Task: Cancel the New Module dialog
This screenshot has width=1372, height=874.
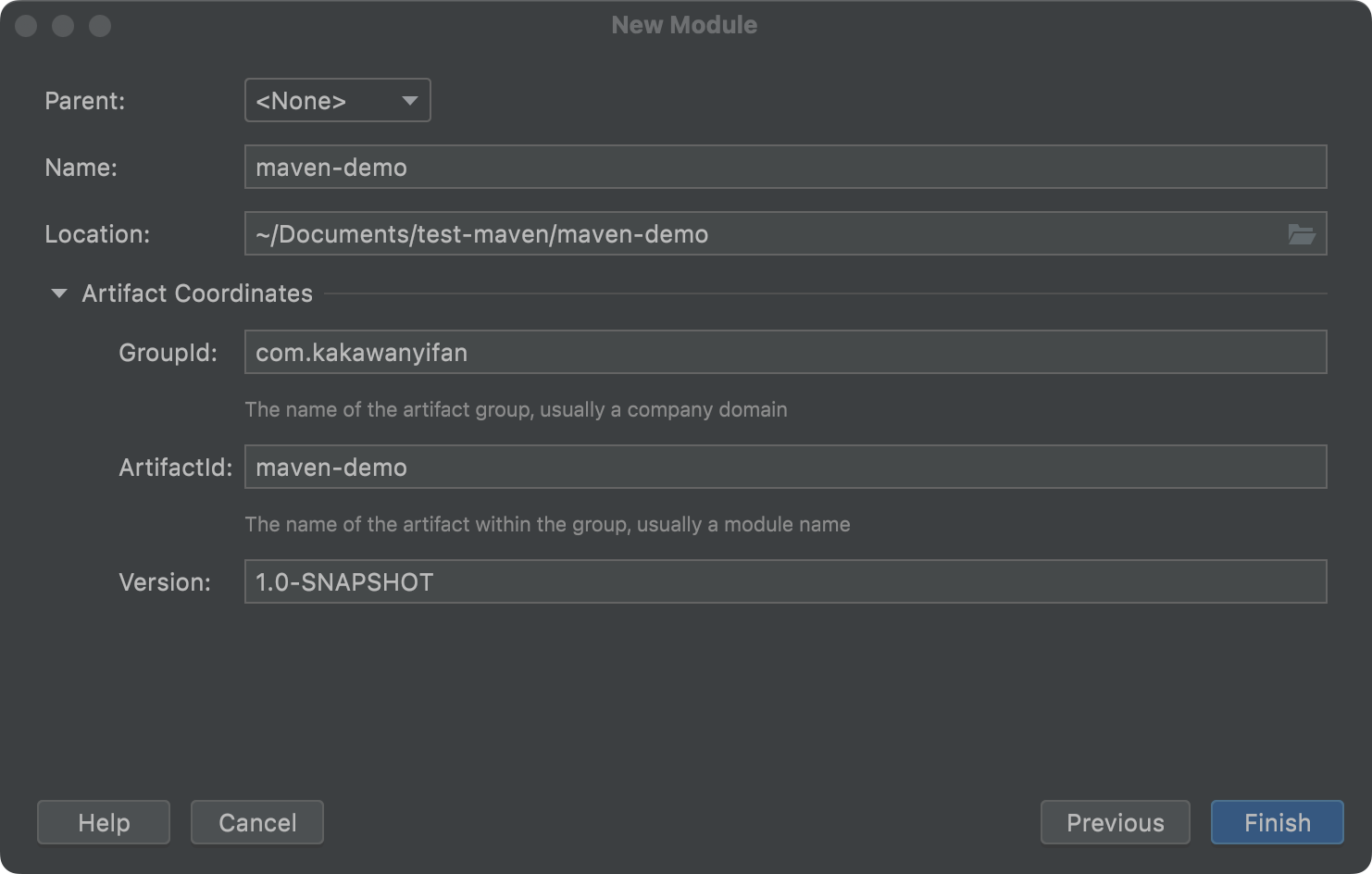Action: point(256,822)
